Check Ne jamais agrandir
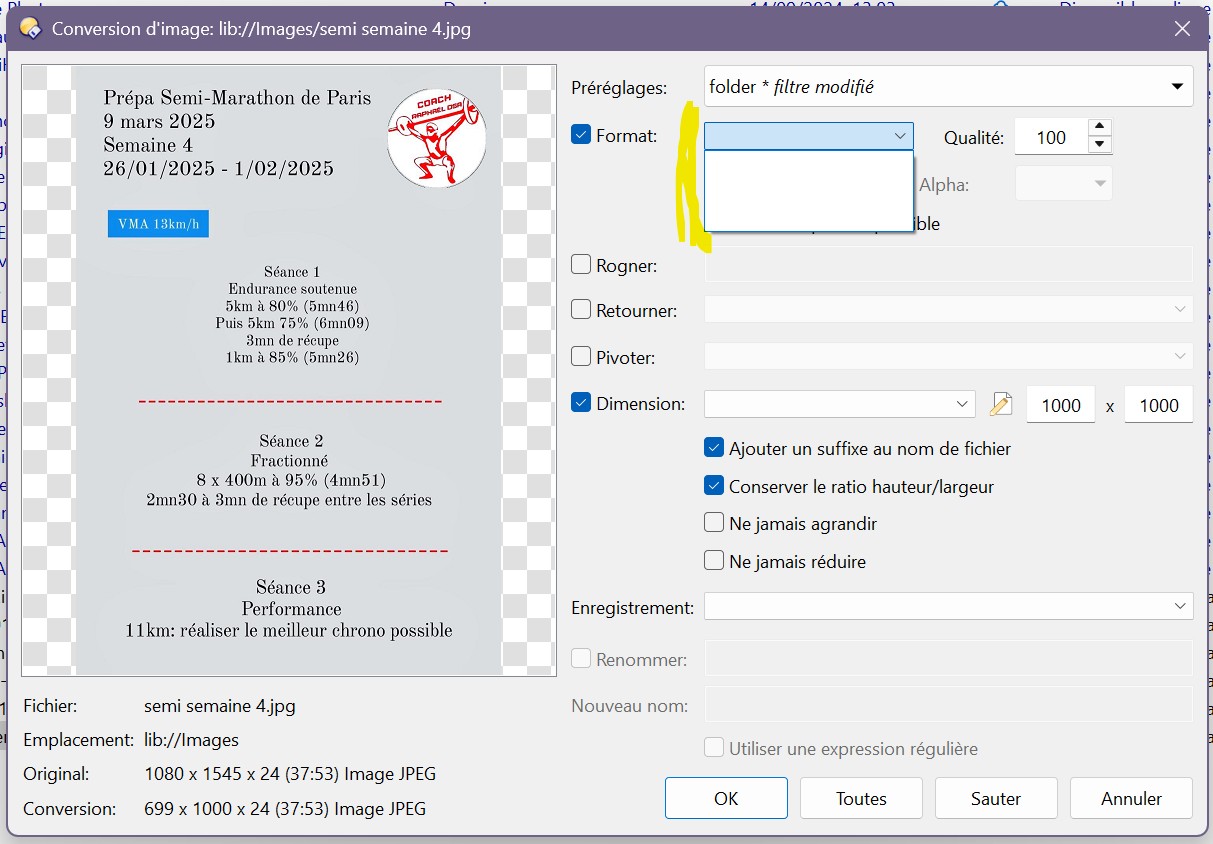Screen dimensions: 1213x844 [x=714, y=523]
